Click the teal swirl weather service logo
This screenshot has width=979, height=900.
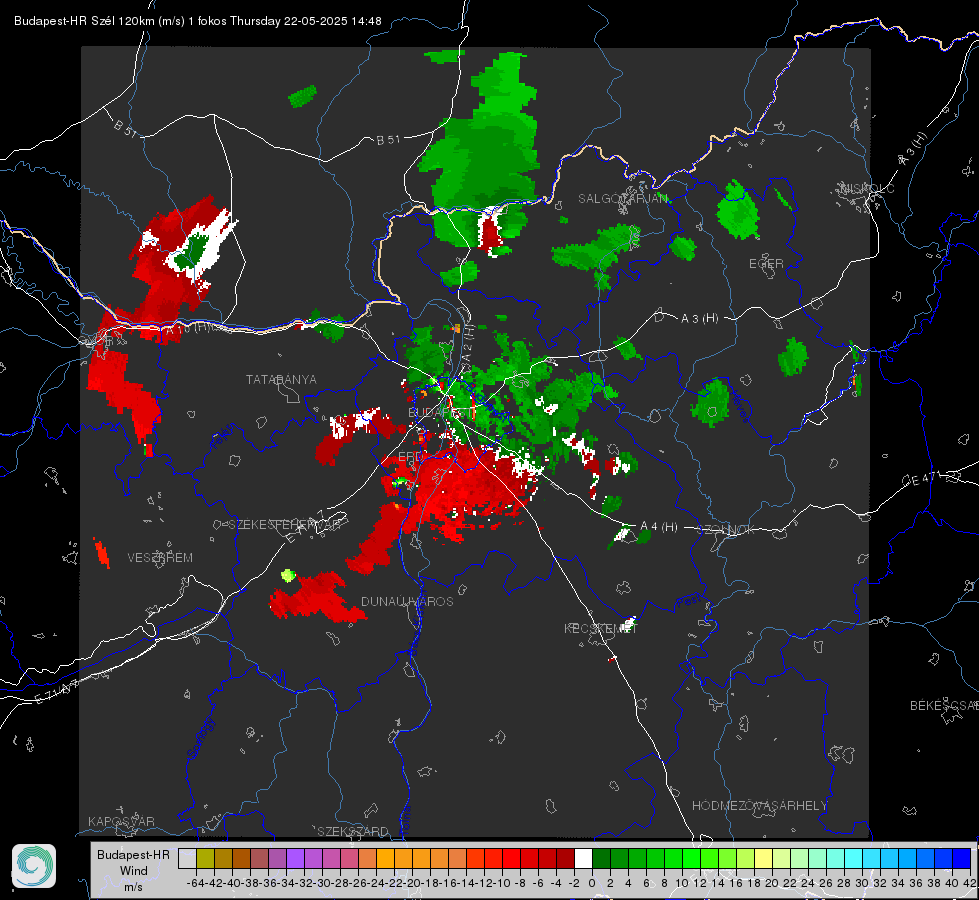(x=34, y=866)
